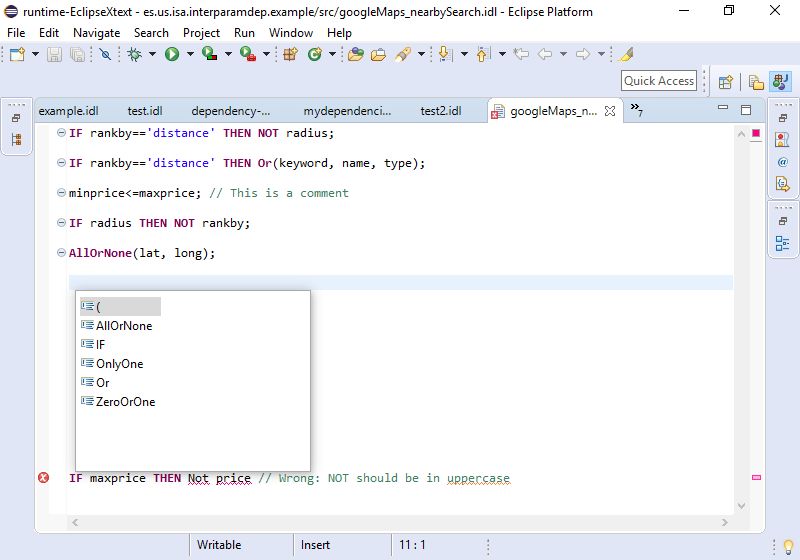Select ZeroOrOne proposal in autocomplete popup
Image resolution: width=800 pixels, height=560 pixels.
tap(126, 401)
